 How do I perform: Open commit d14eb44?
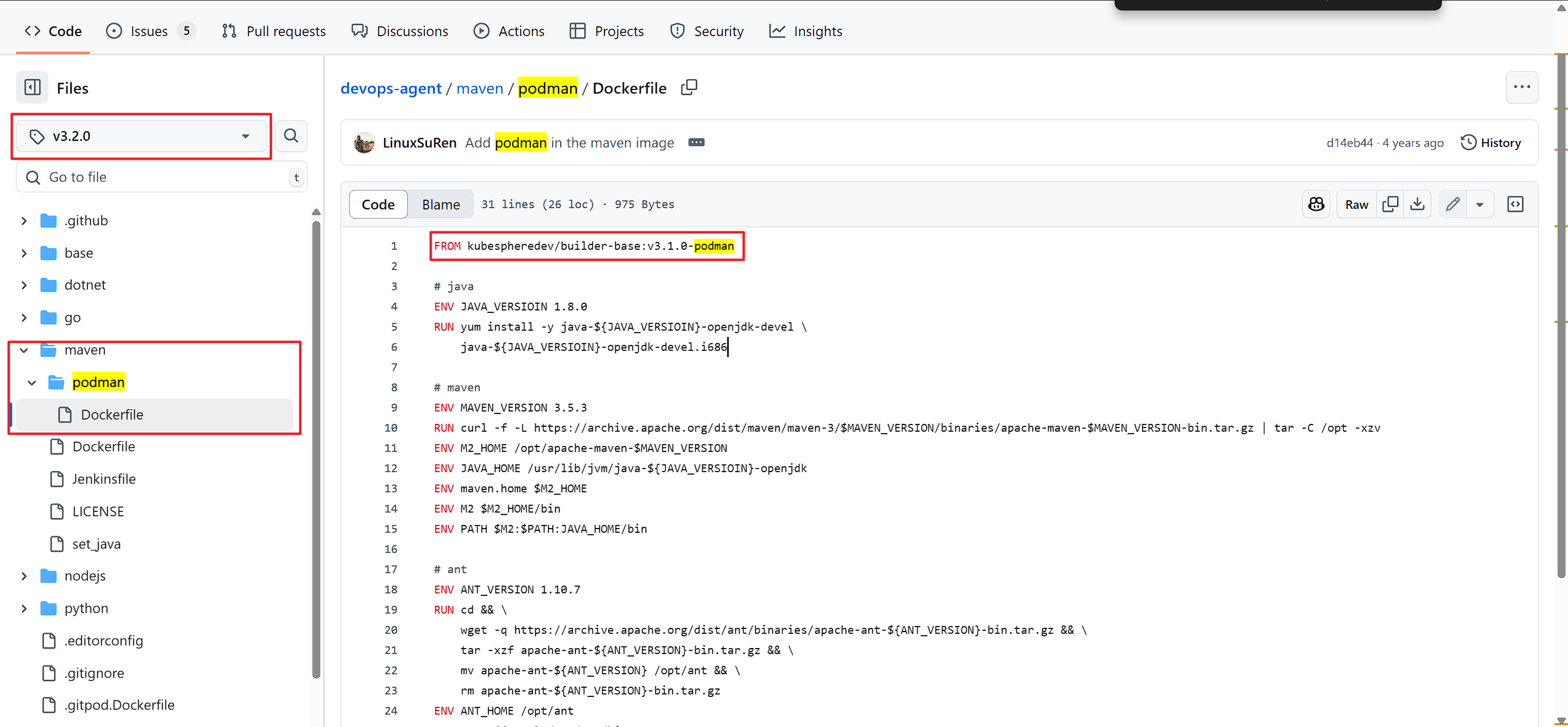click(x=1349, y=143)
